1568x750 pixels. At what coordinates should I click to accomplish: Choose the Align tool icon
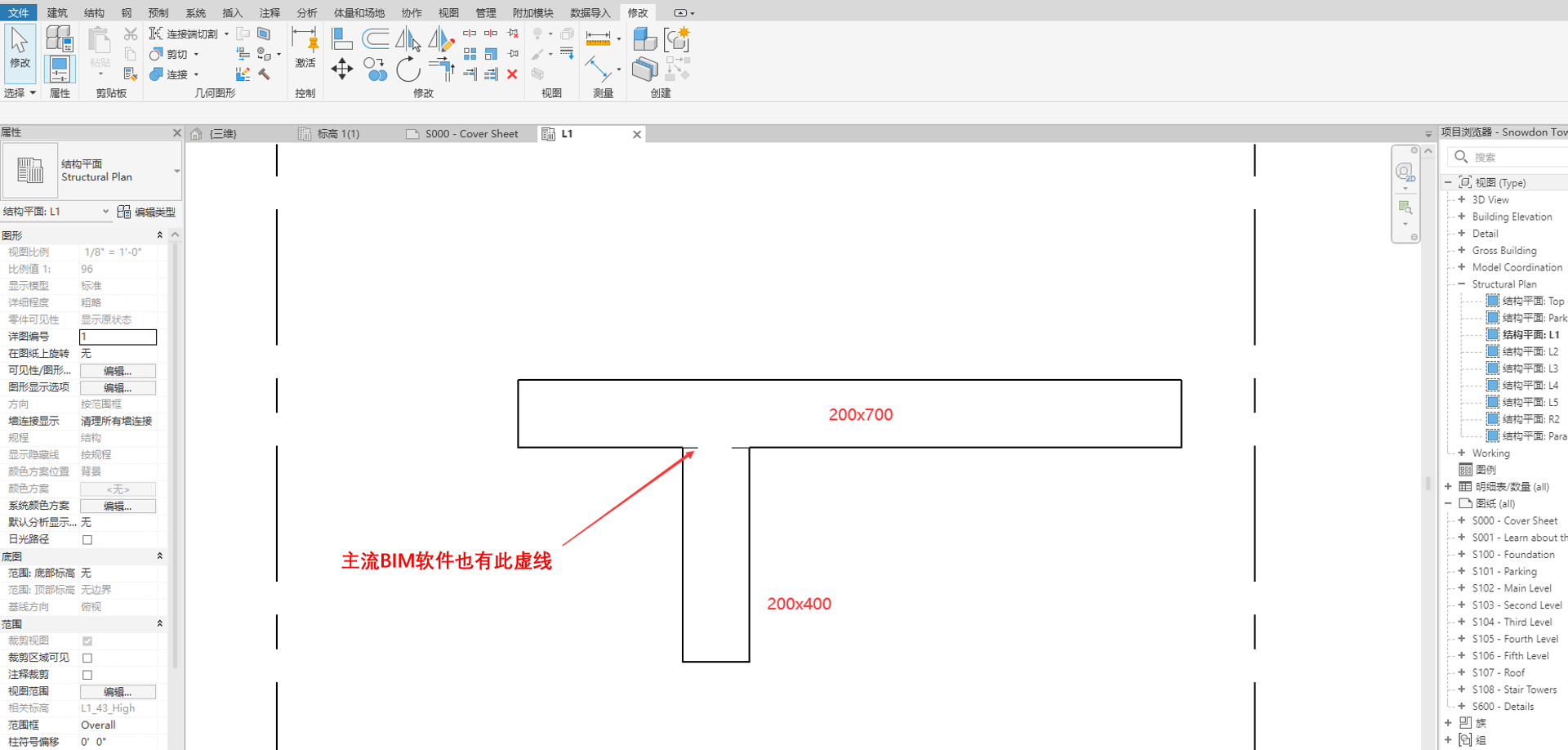tap(342, 38)
